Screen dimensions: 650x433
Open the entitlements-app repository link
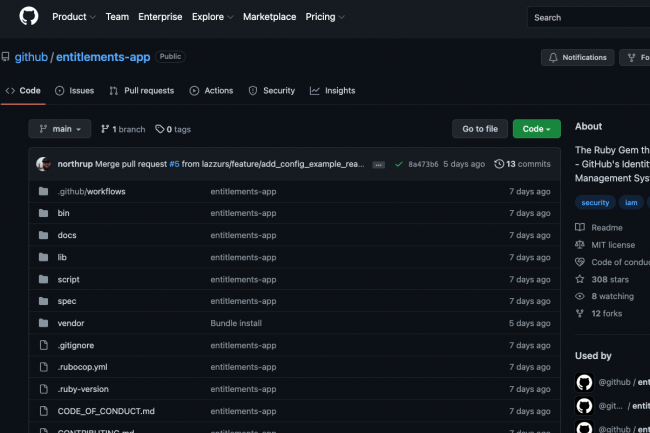(103, 57)
